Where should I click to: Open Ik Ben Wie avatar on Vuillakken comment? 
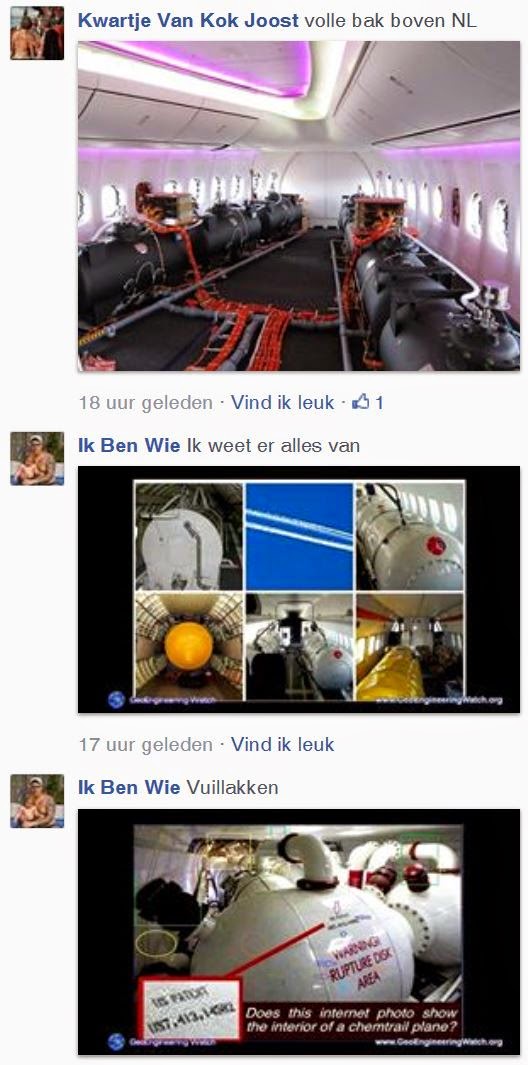click(37, 801)
